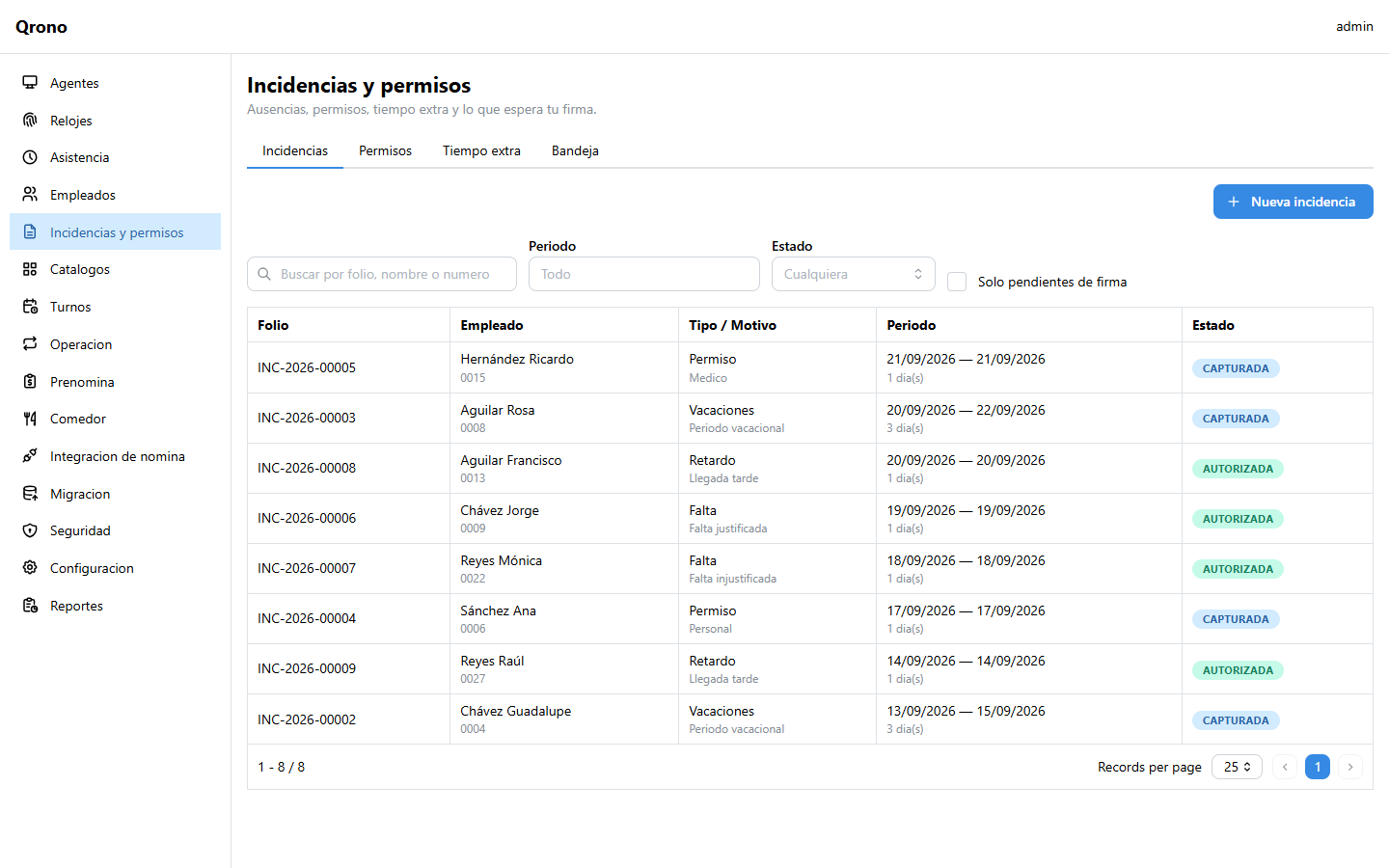This screenshot has height=868, width=1389.
Task: Click the Configuracion gear icon
Action: pos(30,568)
